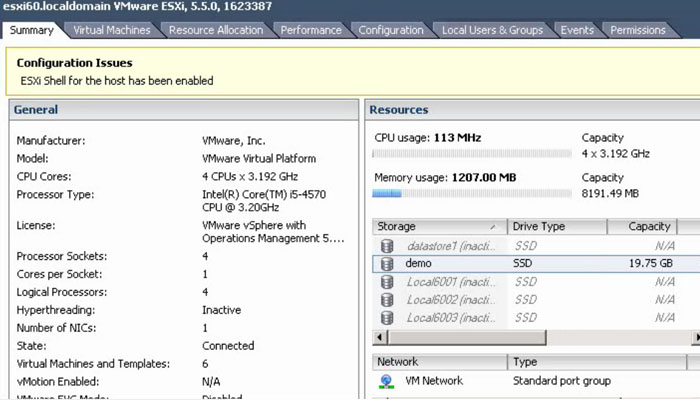
Task: Click the storage horizontal scrollbar thumb
Action: point(467,337)
